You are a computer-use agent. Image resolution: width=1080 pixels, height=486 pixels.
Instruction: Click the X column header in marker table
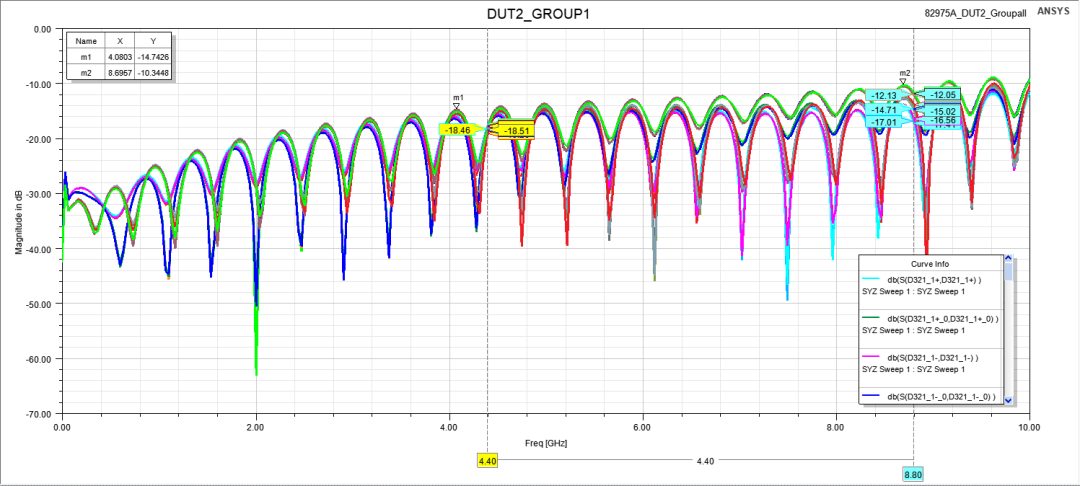118,41
